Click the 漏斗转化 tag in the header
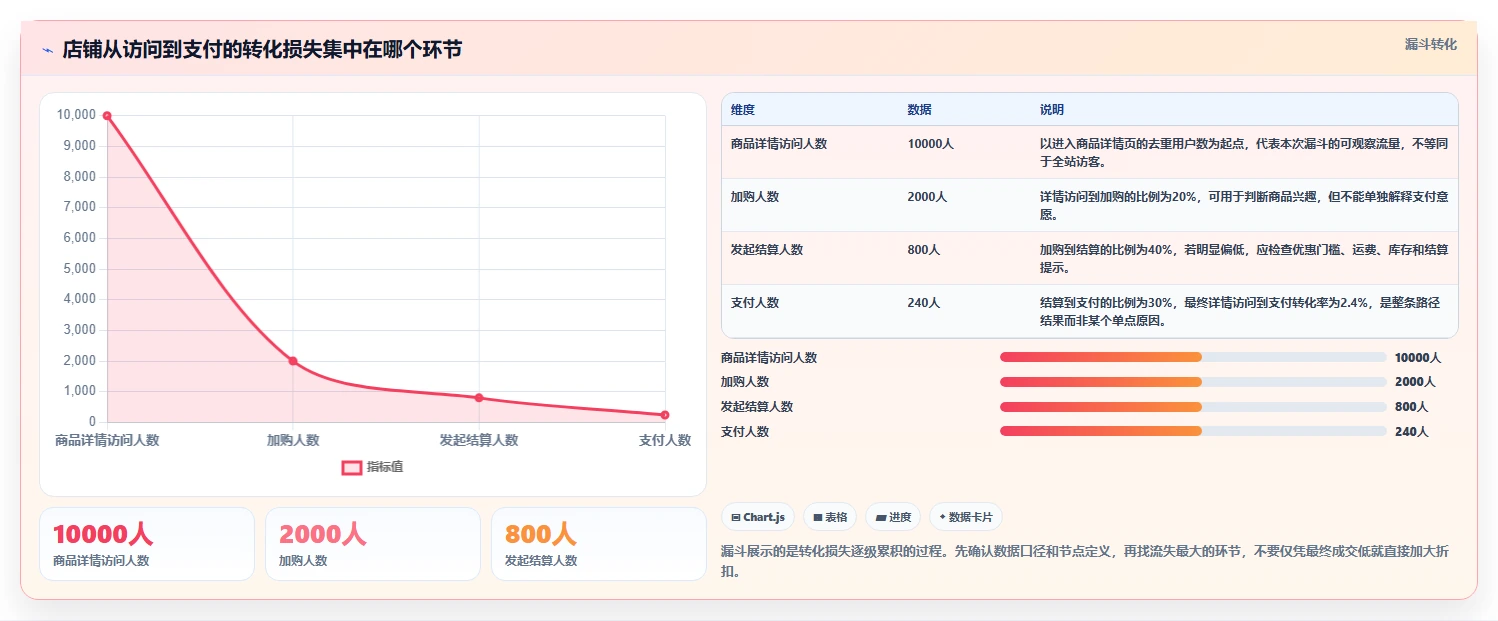 click(1430, 45)
